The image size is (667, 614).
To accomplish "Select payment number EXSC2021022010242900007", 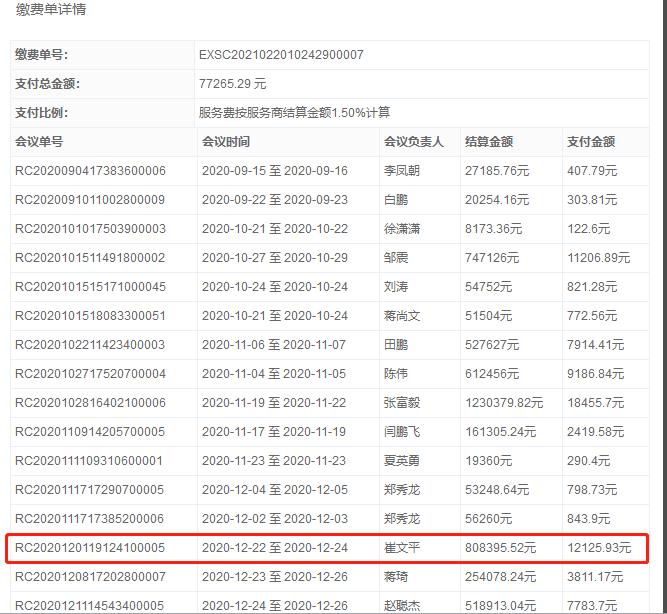I will (x=282, y=55).
